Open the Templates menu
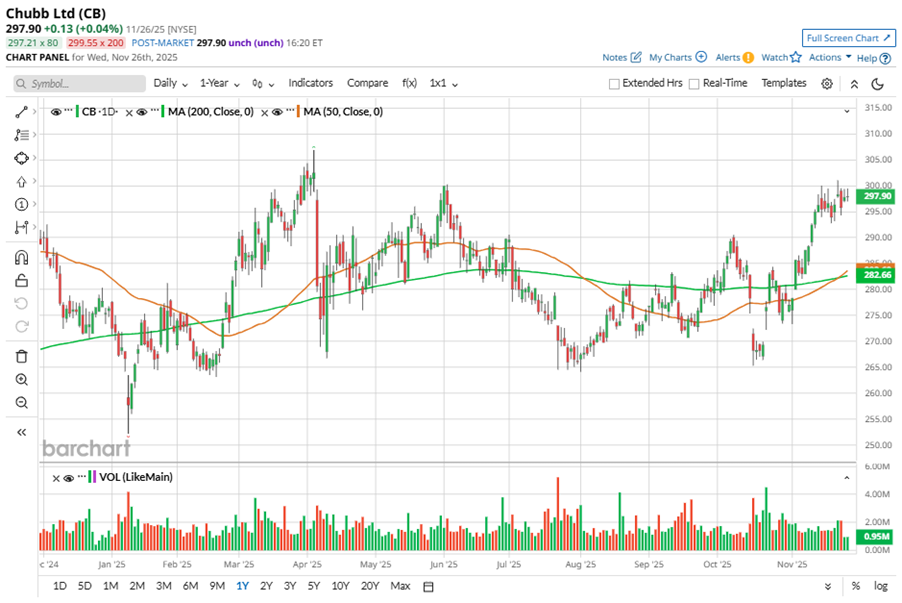The height and width of the screenshot is (603, 902). (783, 83)
